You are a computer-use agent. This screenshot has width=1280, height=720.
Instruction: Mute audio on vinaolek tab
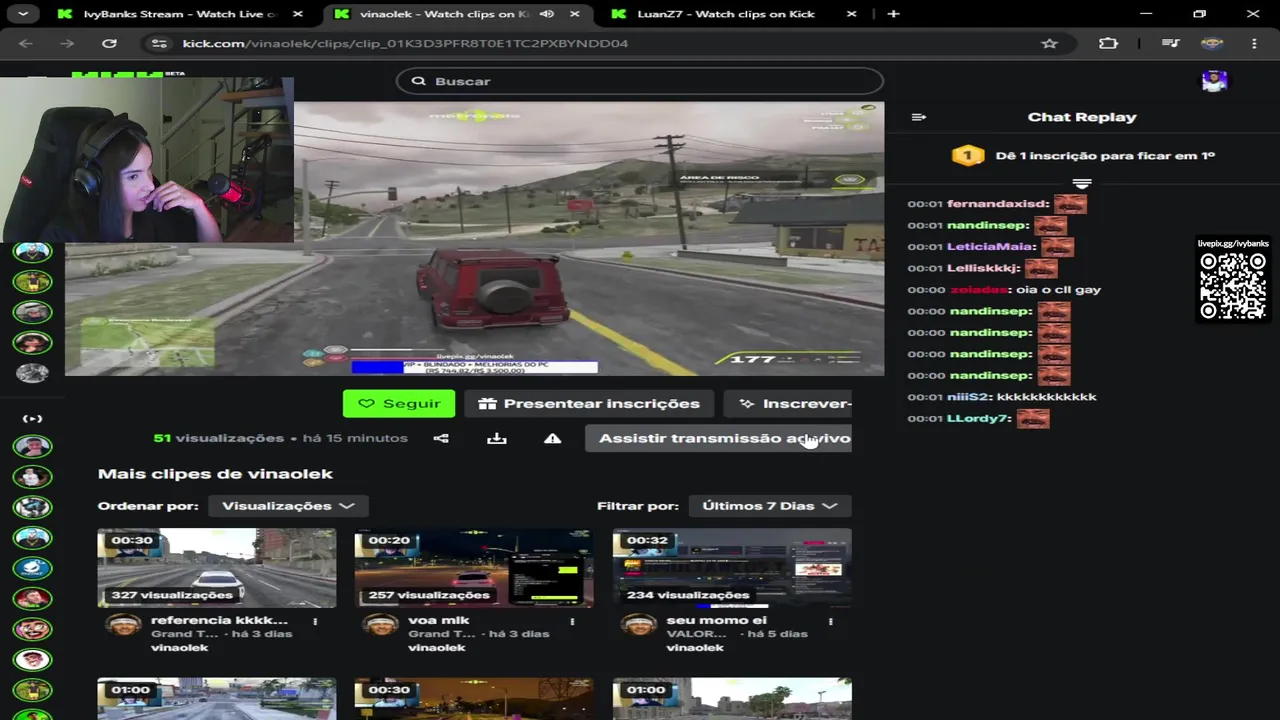[547, 14]
